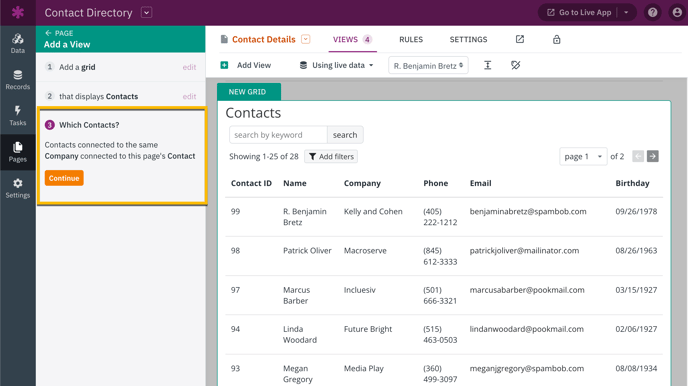Click the previous page arrow in grid
The image size is (688, 386).
click(x=638, y=156)
